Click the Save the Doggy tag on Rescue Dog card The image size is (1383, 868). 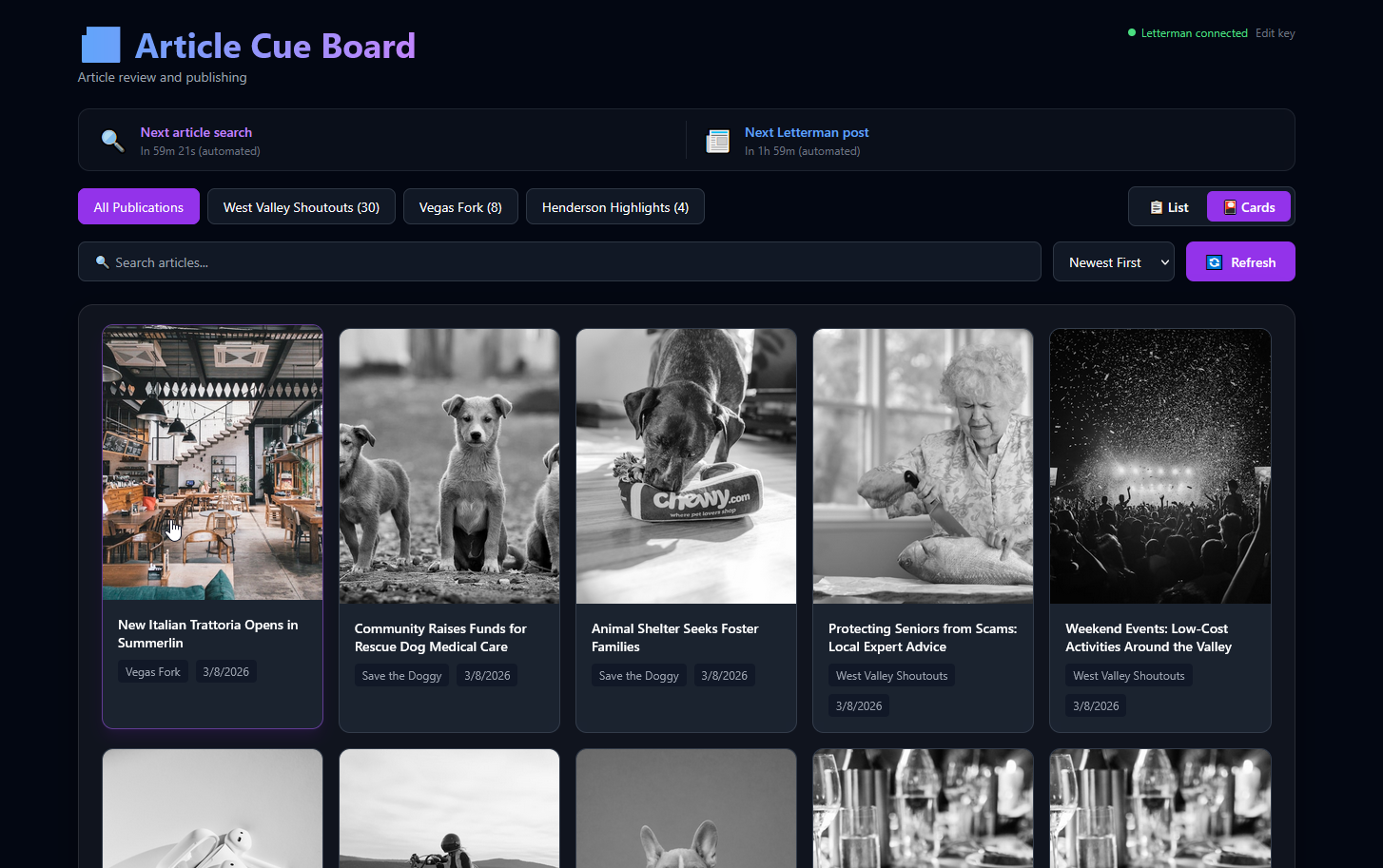coord(401,676)
